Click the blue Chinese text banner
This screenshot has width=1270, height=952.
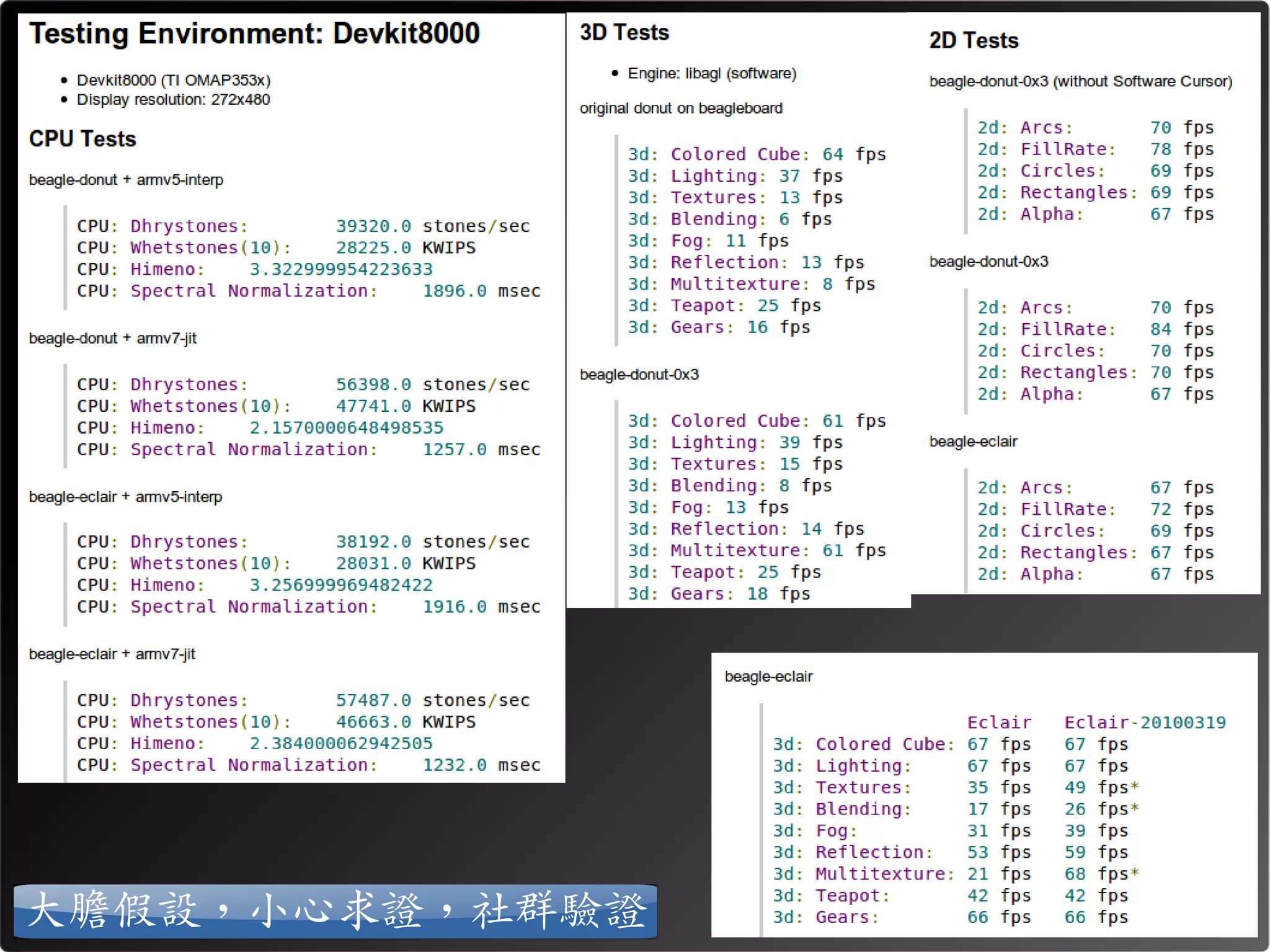click(x=335, y=911)
